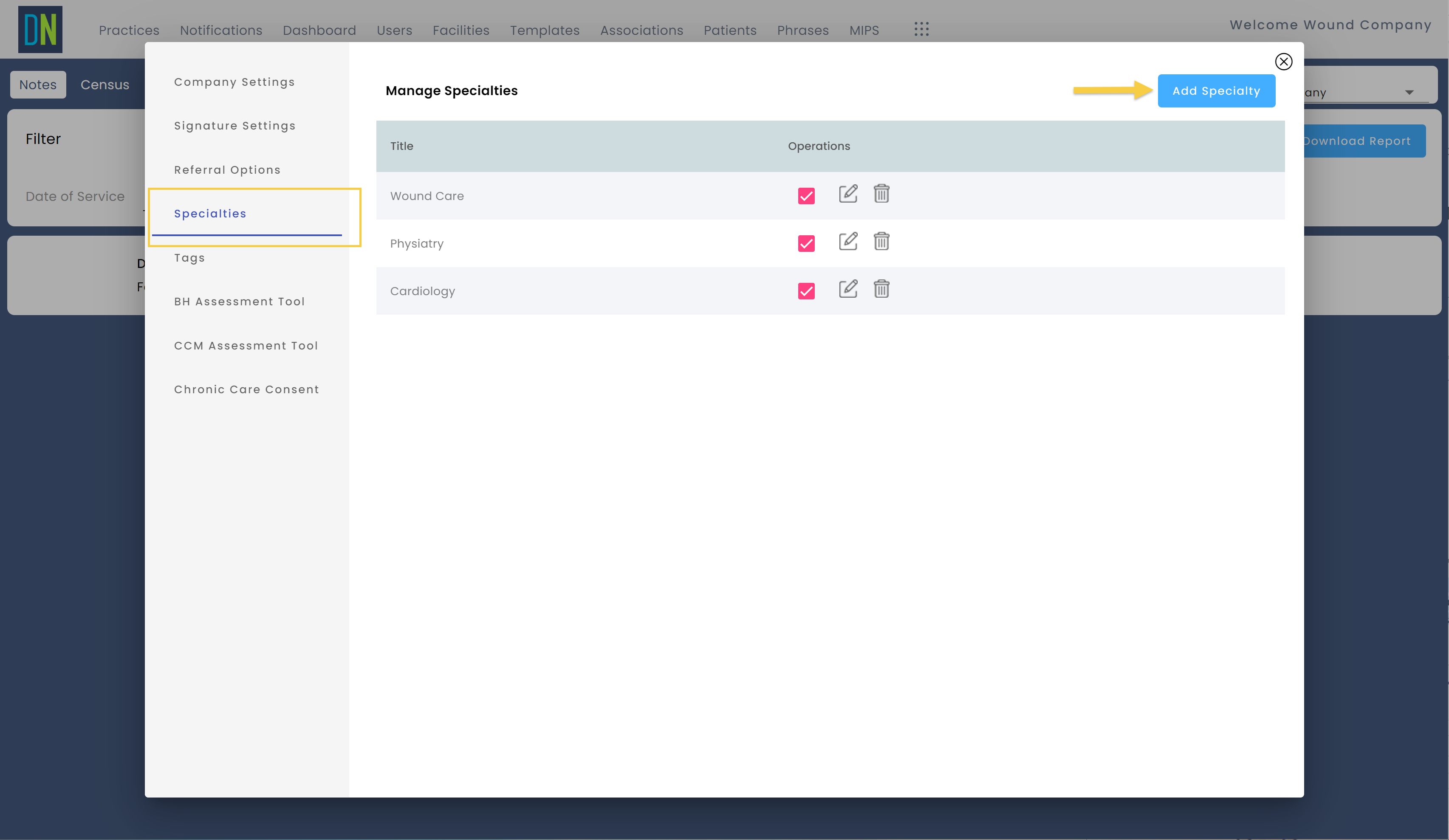
Task: Open Chronic Care Consent section
Action: (246, 390)
